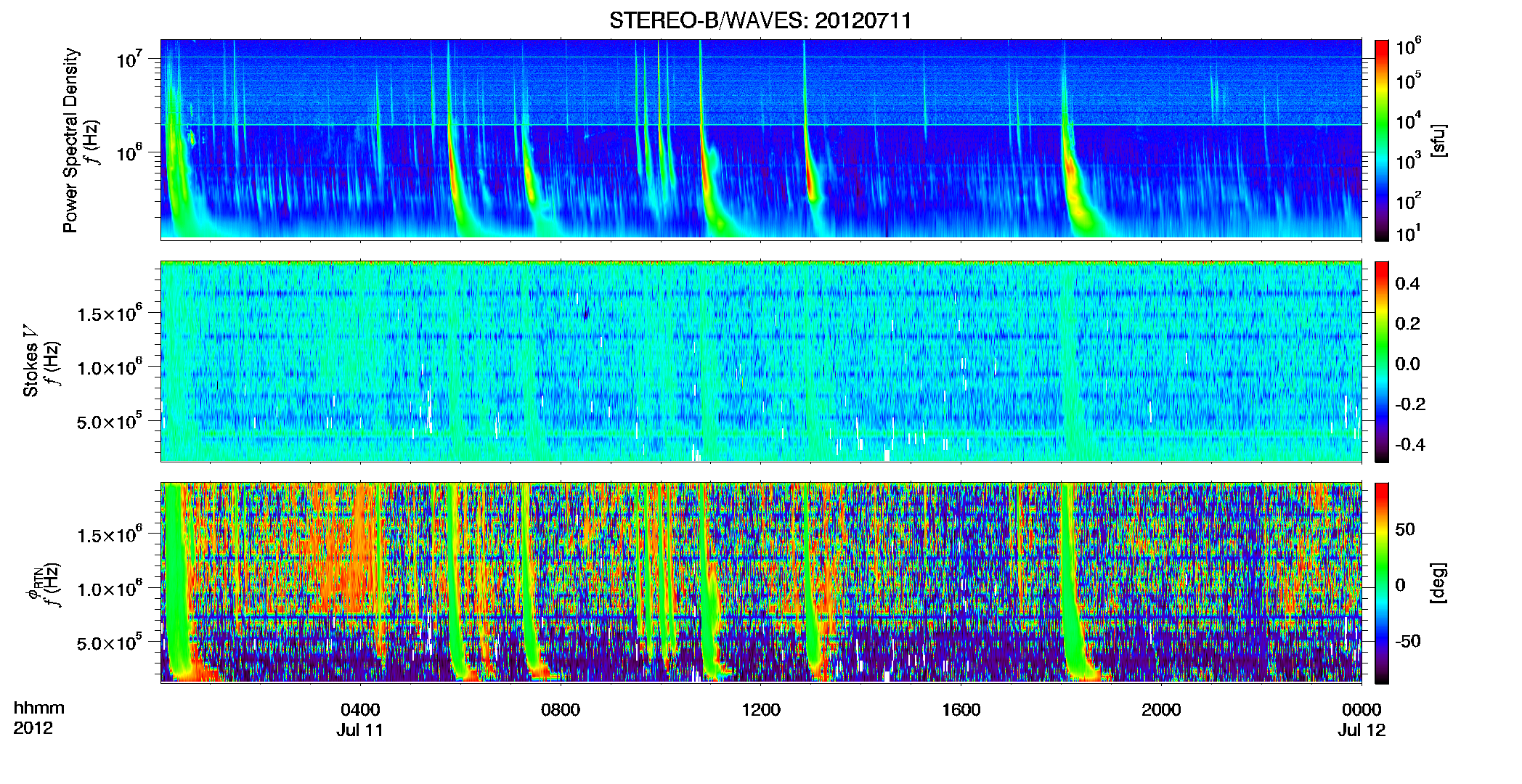This screenshot has height=784, width=1522.
Task: Click the 0800 time axis label
Action: click(561, 709)
